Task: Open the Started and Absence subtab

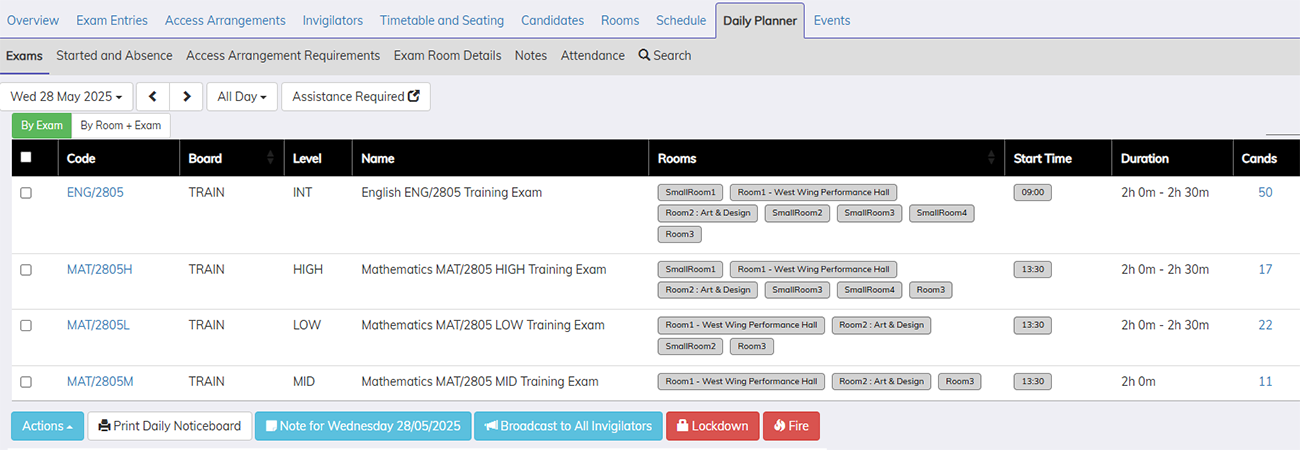Action: pos(114,56)
